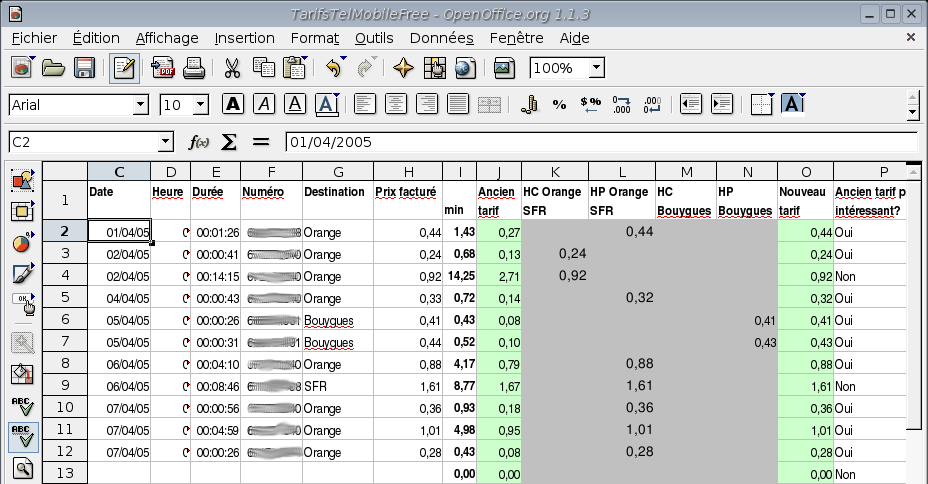
Task: Open a file with folder icon
Action: [x=53, y=68]
